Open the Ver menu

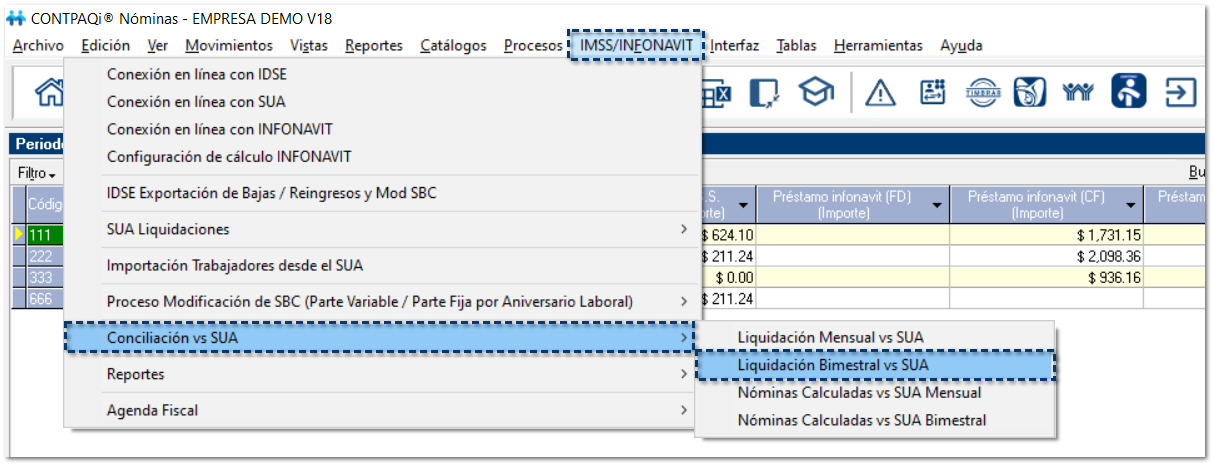point(157,45)
